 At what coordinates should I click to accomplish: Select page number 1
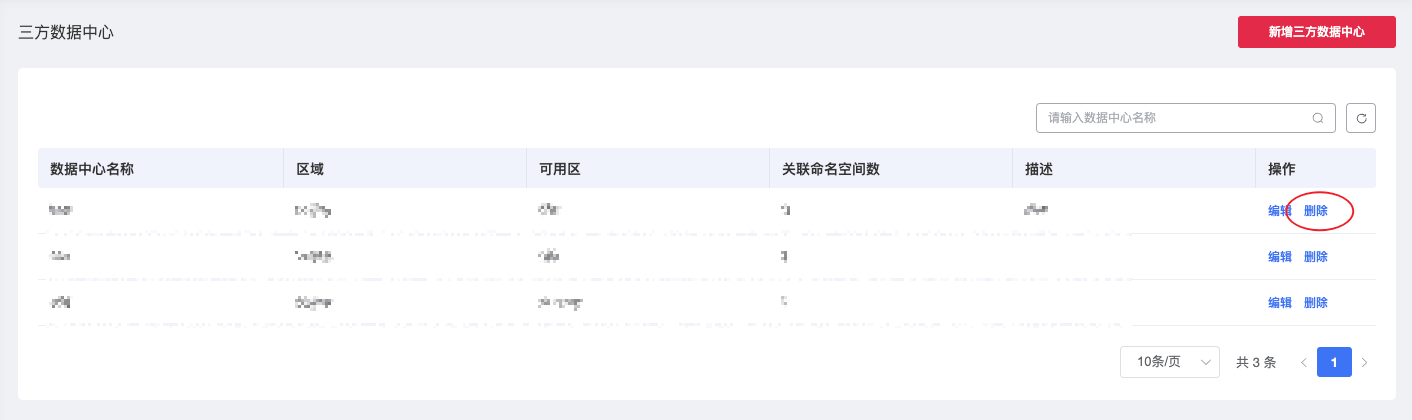coord(1334,362)
